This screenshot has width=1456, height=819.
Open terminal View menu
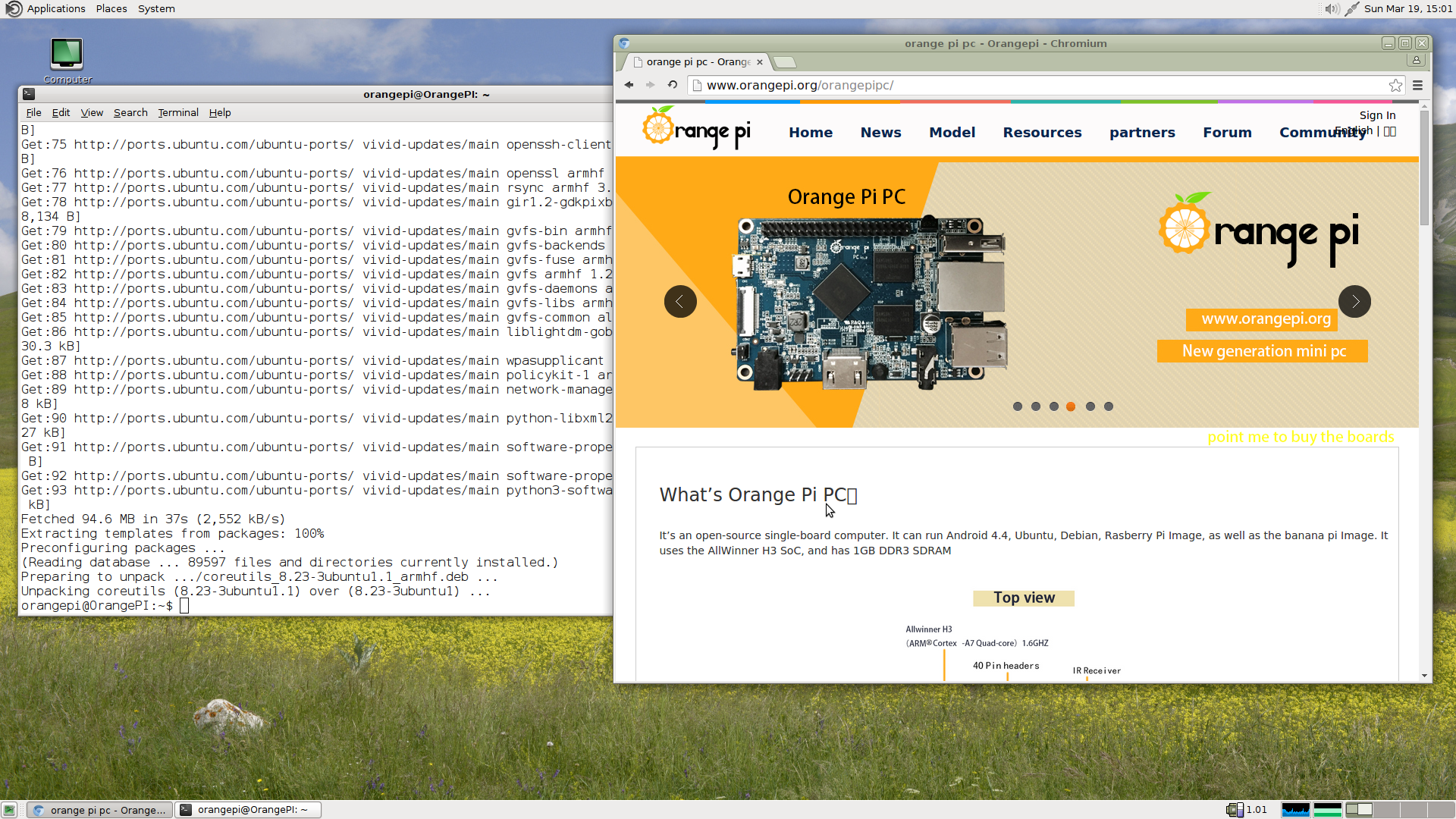click(92, 112)
